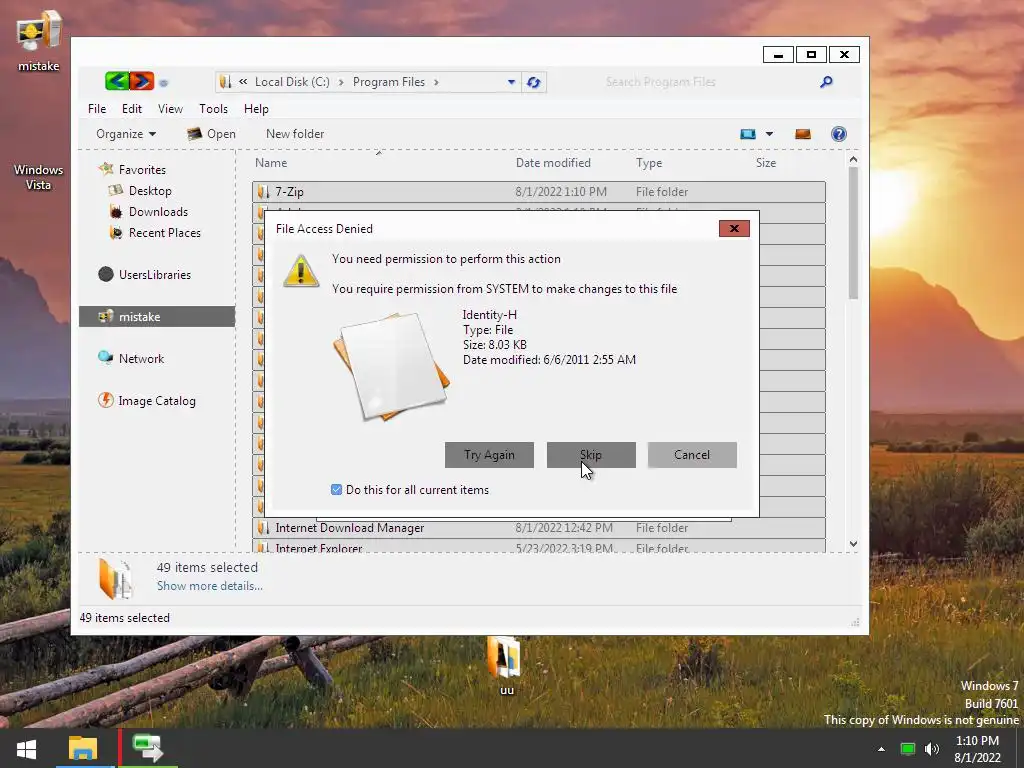The width and height of the screenshot is (1024, 768).
Task: Click the change view icon
Action: pyautogui.click(x=748, y=134)
